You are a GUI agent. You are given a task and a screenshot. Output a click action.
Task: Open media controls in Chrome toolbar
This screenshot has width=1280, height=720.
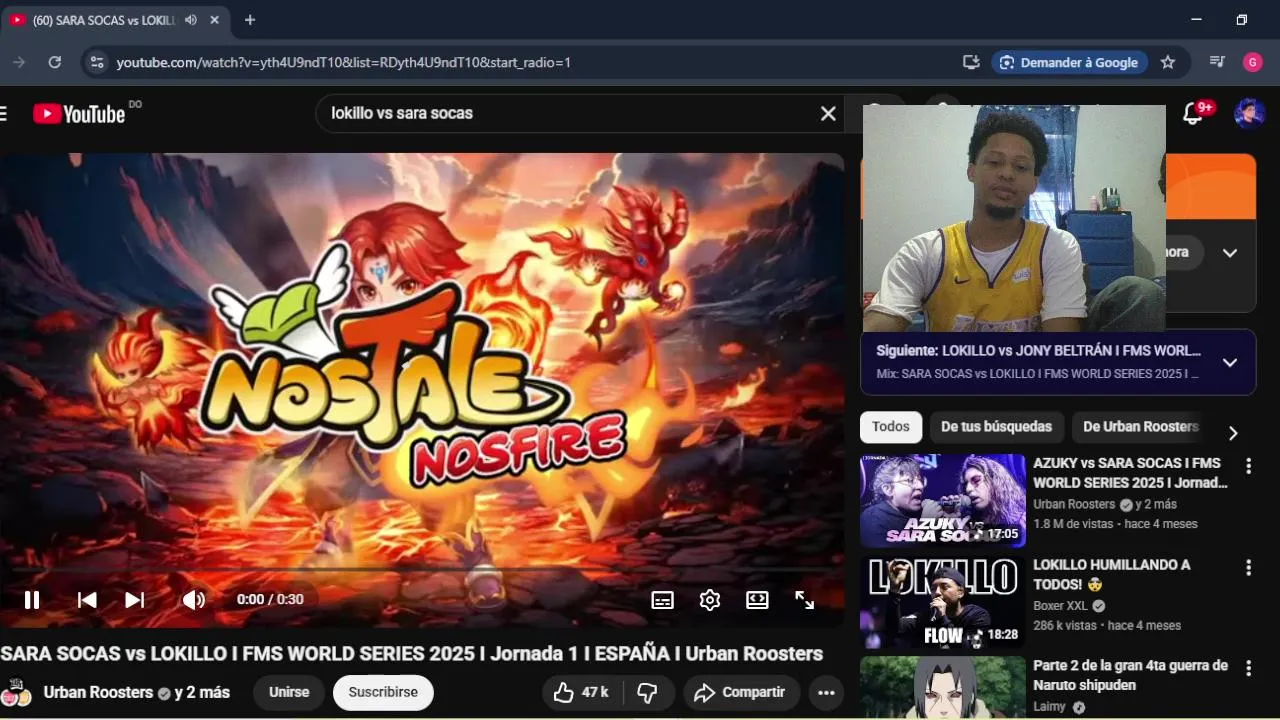[1217, 62]
